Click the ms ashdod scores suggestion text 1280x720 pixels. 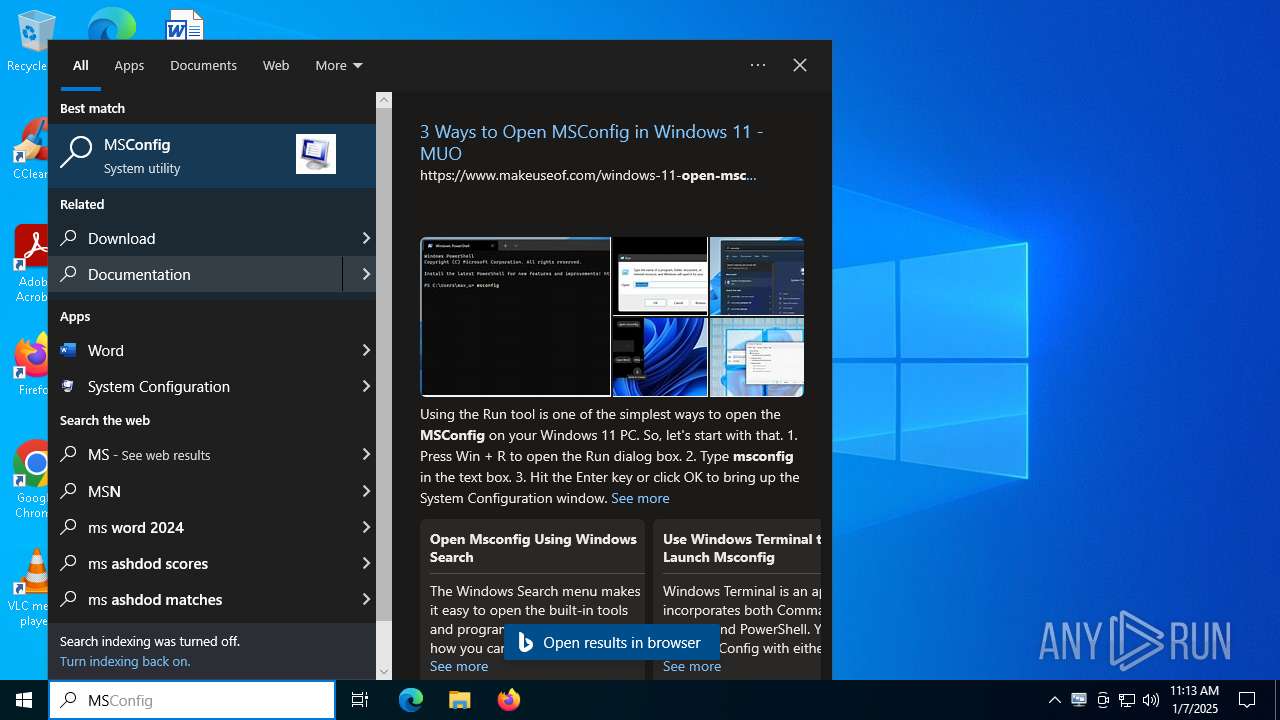click(x=148, y=564)
